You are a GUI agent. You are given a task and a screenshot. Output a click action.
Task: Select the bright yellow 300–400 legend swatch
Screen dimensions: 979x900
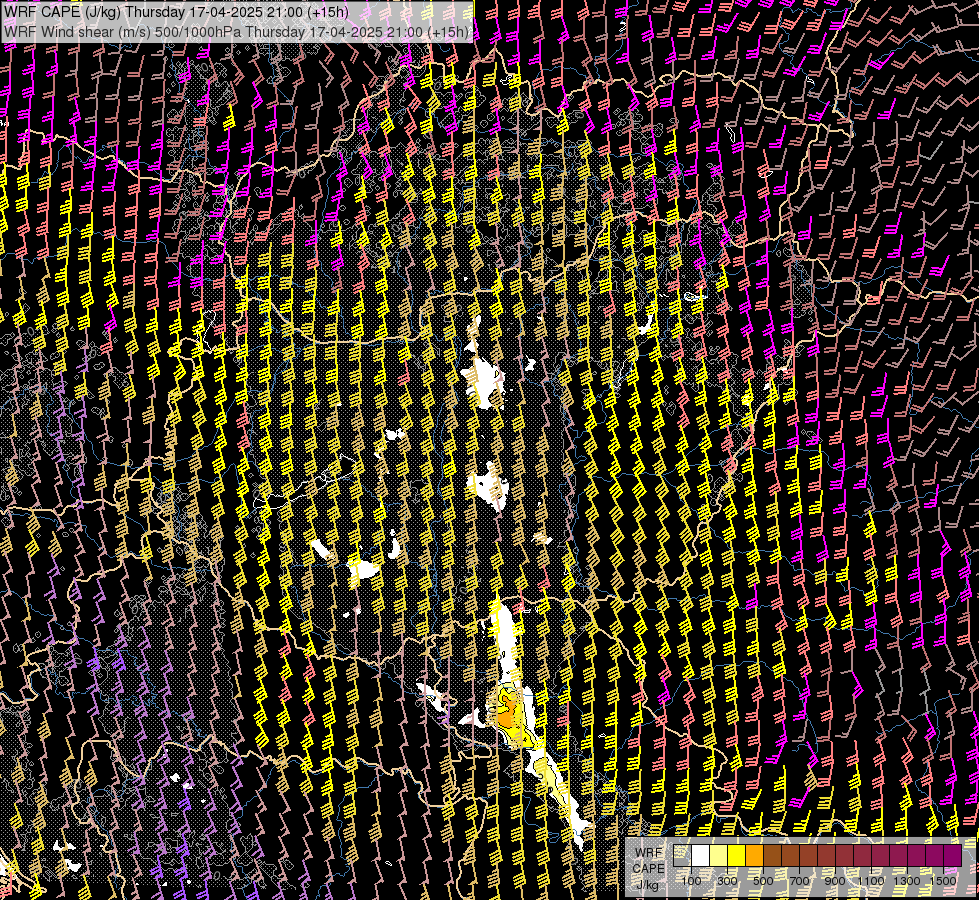point(737,855)
